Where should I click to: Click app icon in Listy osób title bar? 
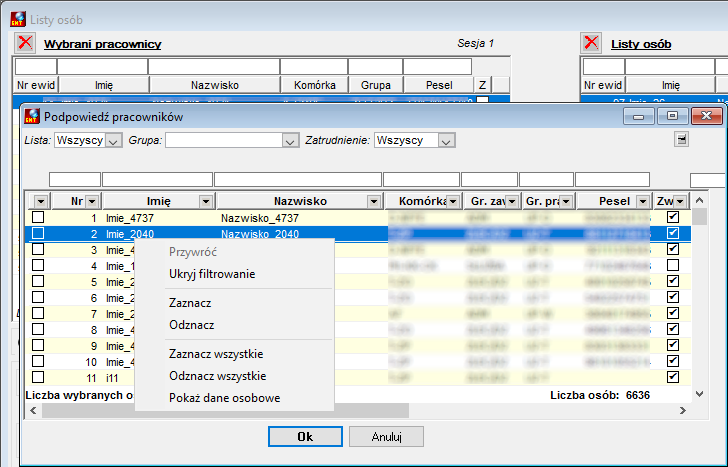pyautogui.click(x=18, y=19)
